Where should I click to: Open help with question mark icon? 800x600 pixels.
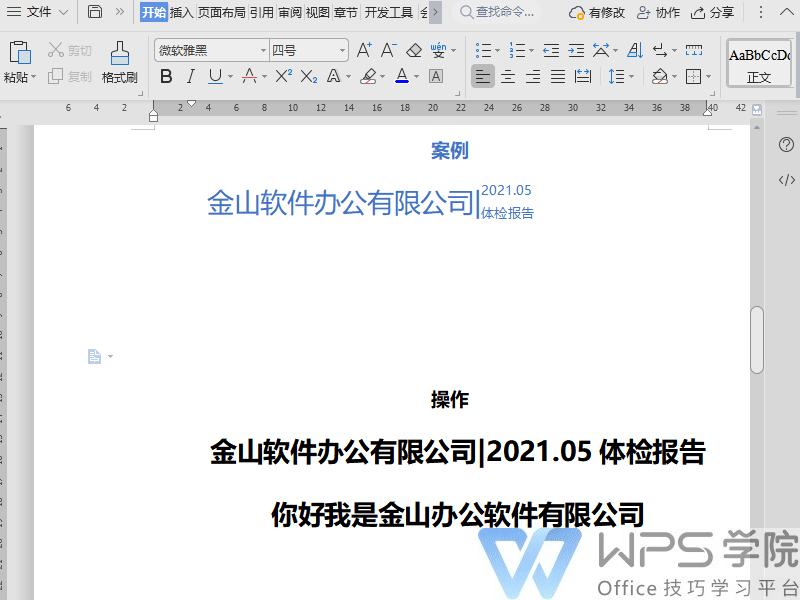(786, 145)
